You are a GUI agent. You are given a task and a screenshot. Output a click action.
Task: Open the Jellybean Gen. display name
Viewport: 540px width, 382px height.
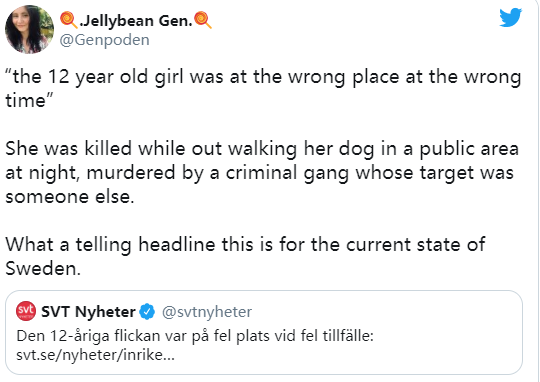136,21
